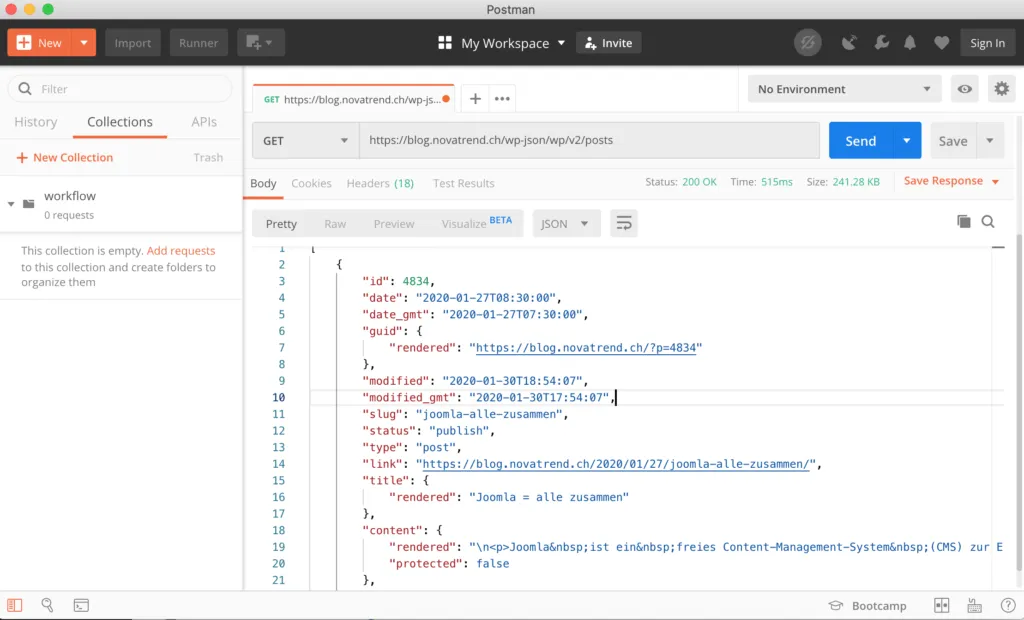Open the tab options ellipsis menu
Viewport: 1024px width, 620px height.
[x=502, y=99]
